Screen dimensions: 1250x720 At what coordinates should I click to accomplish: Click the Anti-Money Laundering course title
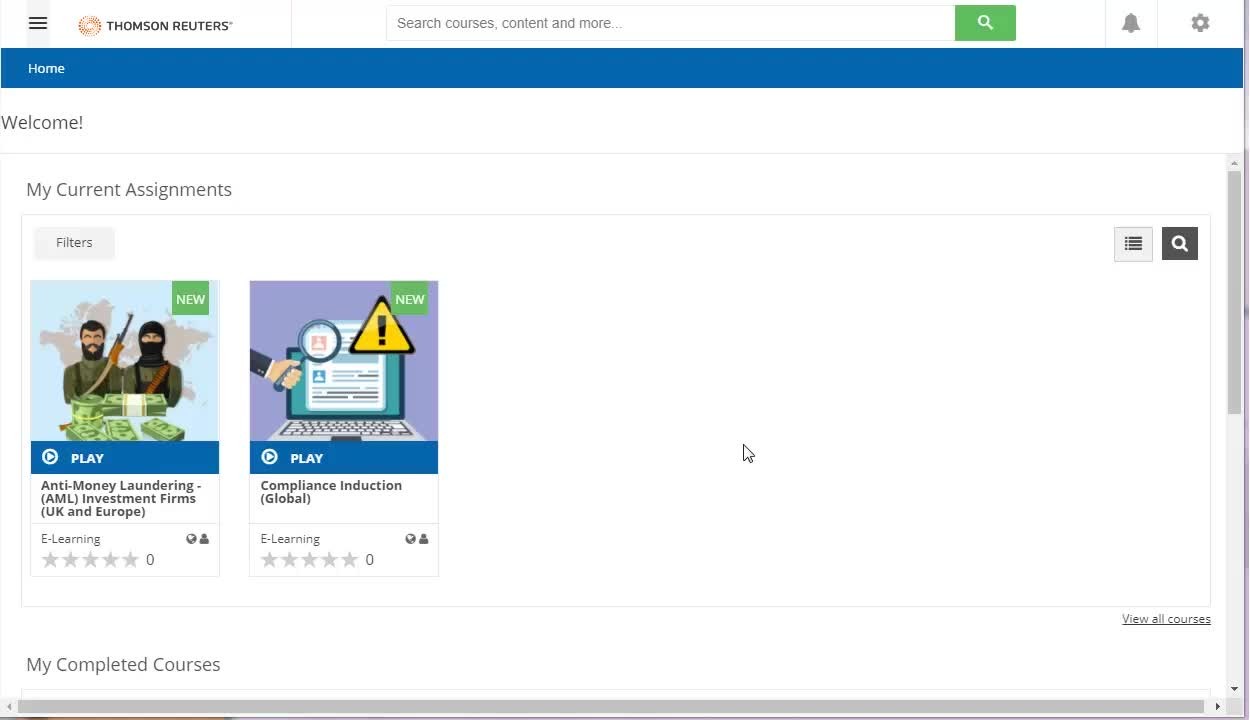click(x=121, y=498)
